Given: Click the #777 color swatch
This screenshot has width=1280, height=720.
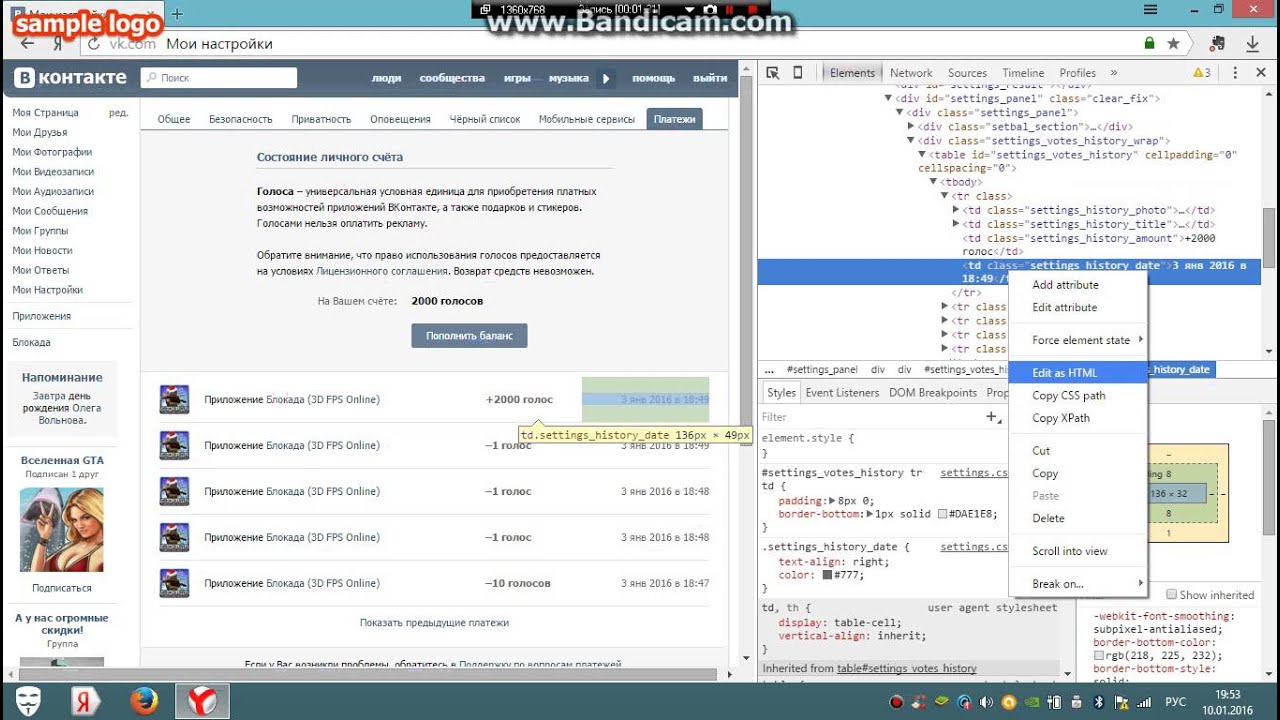Looking at the screenshot, I should 827,575.
